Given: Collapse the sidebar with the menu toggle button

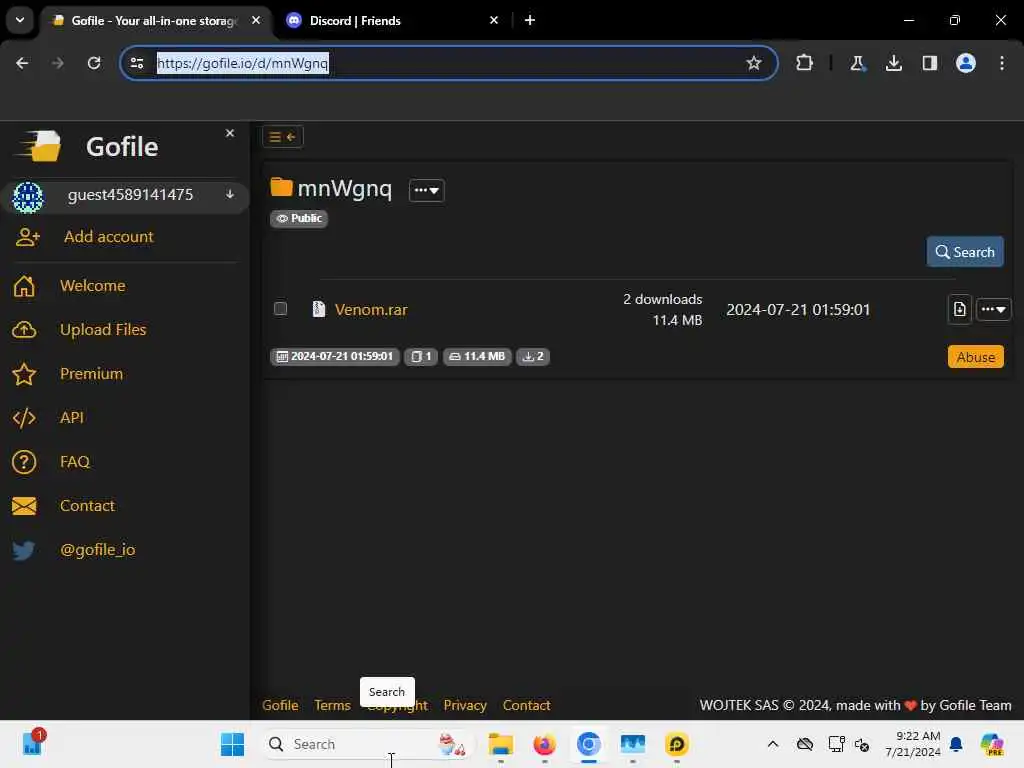Looking at the screenshot, I should 283,136.
